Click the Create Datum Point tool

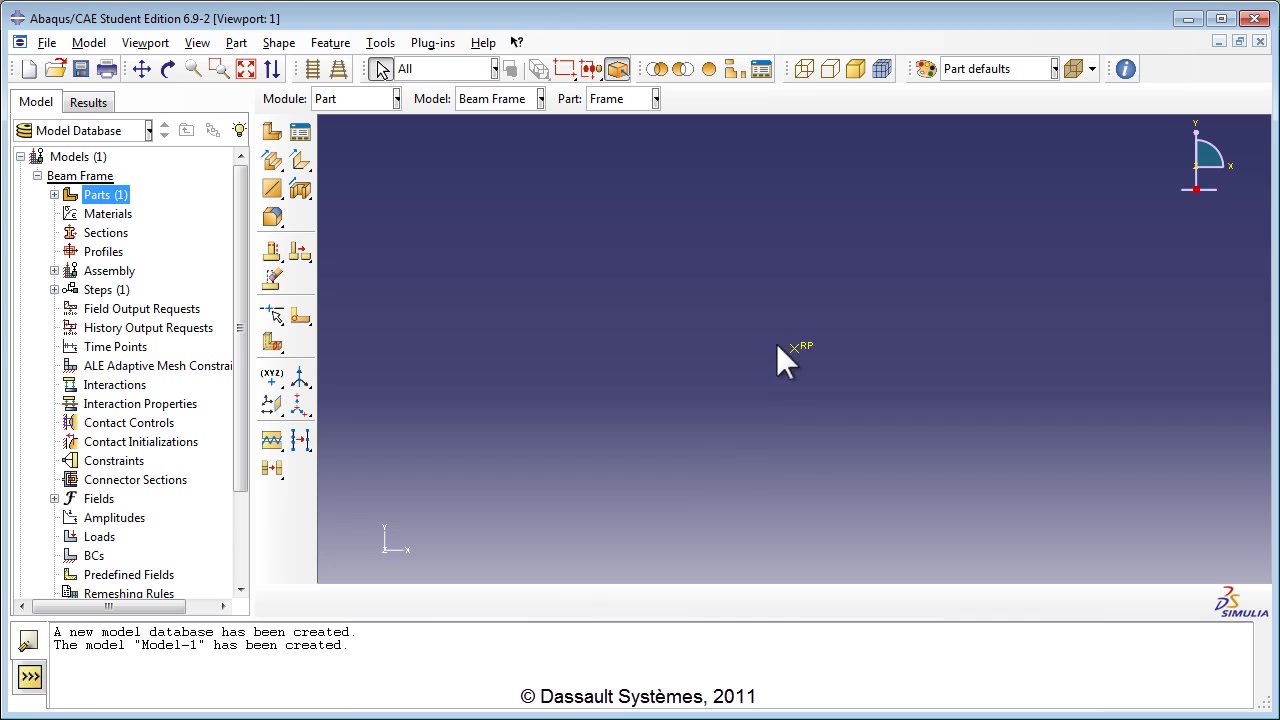coord(272,377)
